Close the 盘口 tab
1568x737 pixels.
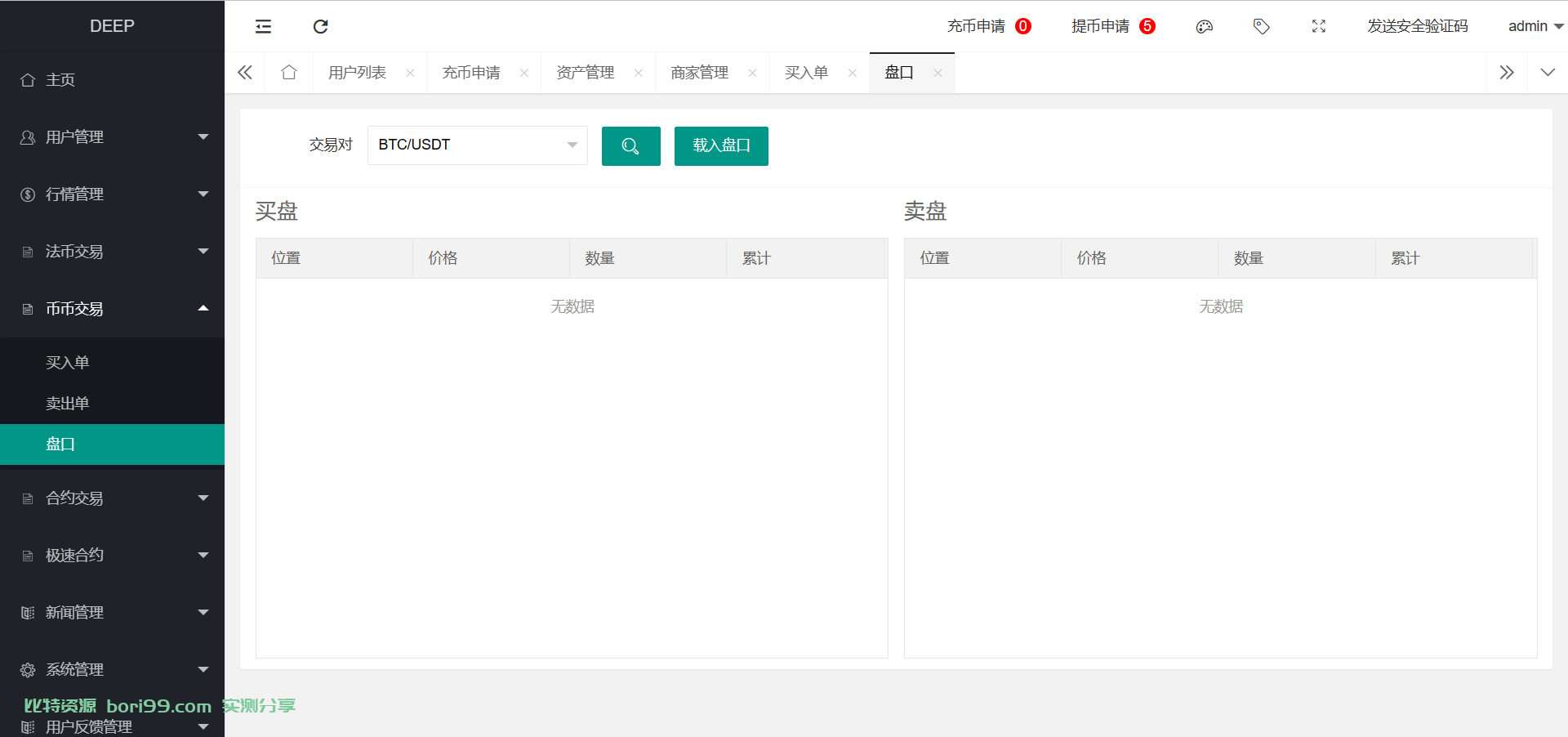[x=938, y=73]
